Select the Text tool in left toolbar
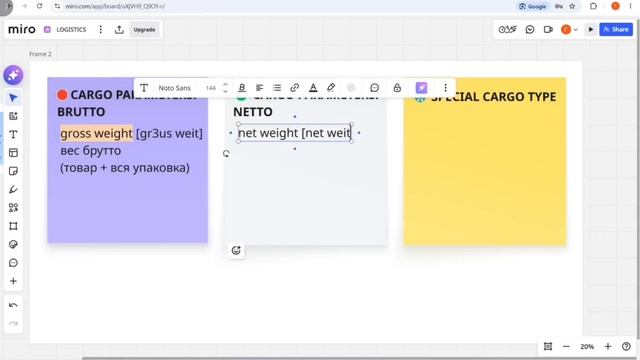Viewport: 640px width, 360px height. coord(13,135)
